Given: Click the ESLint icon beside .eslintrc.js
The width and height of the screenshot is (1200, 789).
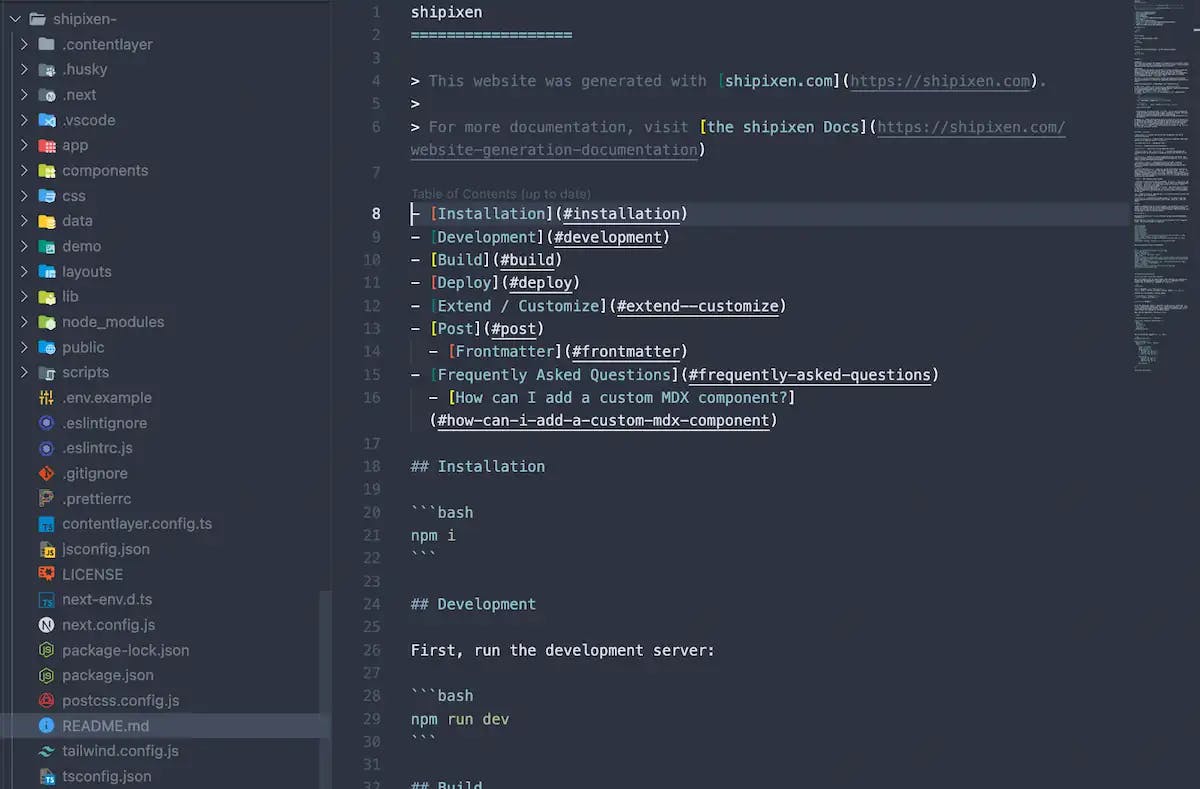Looking at the screenshot, I should [47, 448].
